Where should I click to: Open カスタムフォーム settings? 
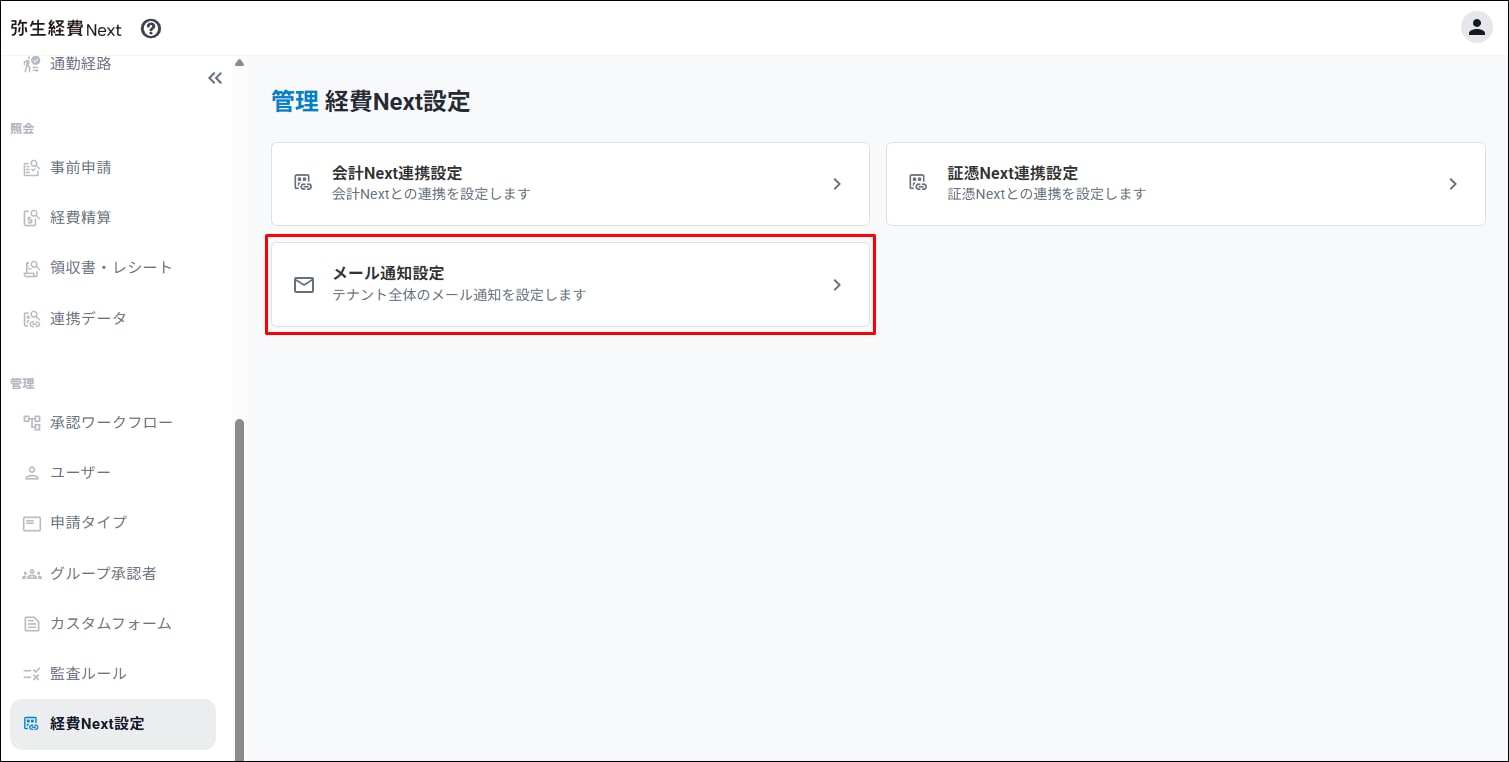pos(111,623)
